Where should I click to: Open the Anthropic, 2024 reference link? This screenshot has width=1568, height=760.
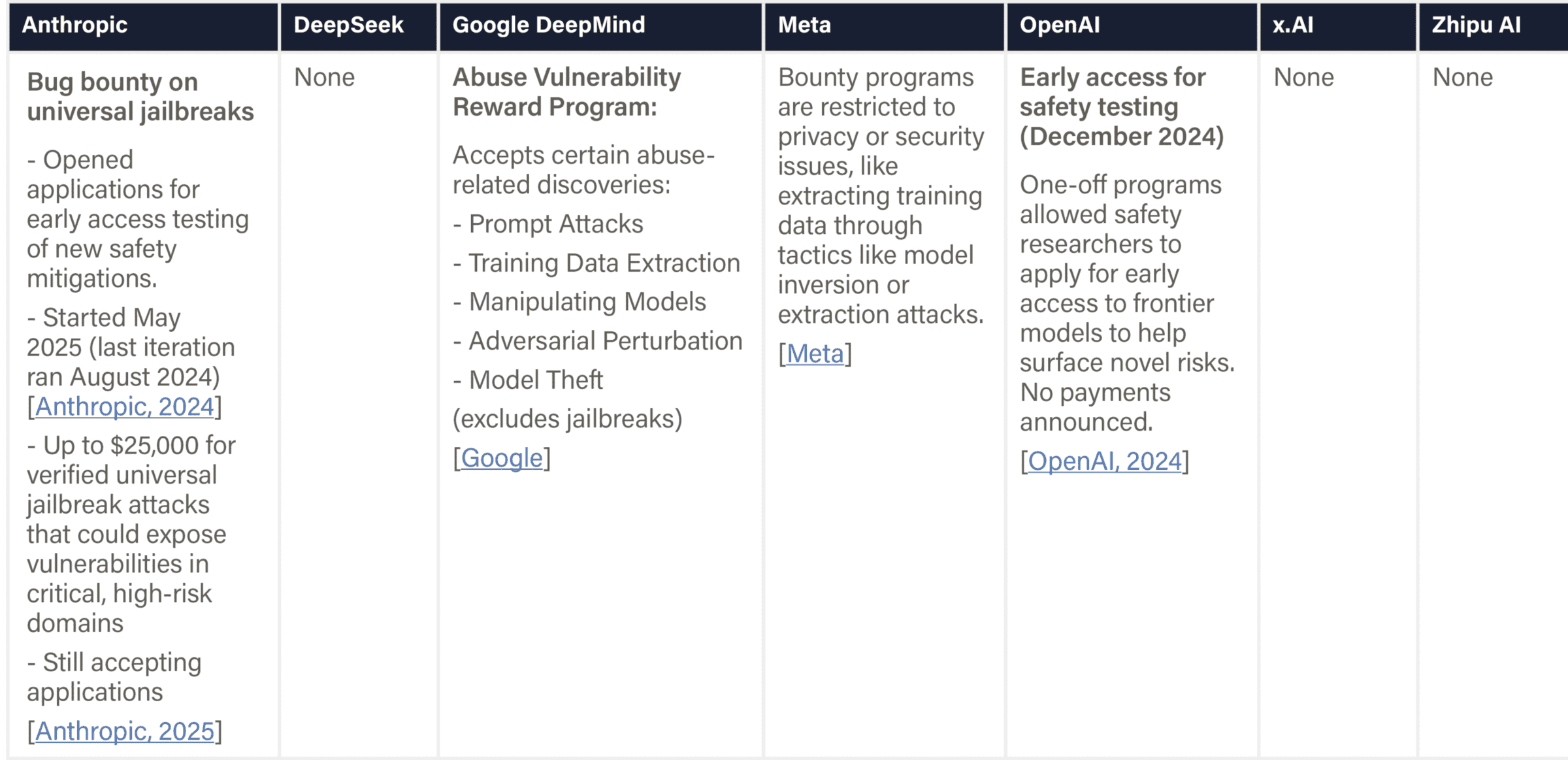click(x=124, y=406)
